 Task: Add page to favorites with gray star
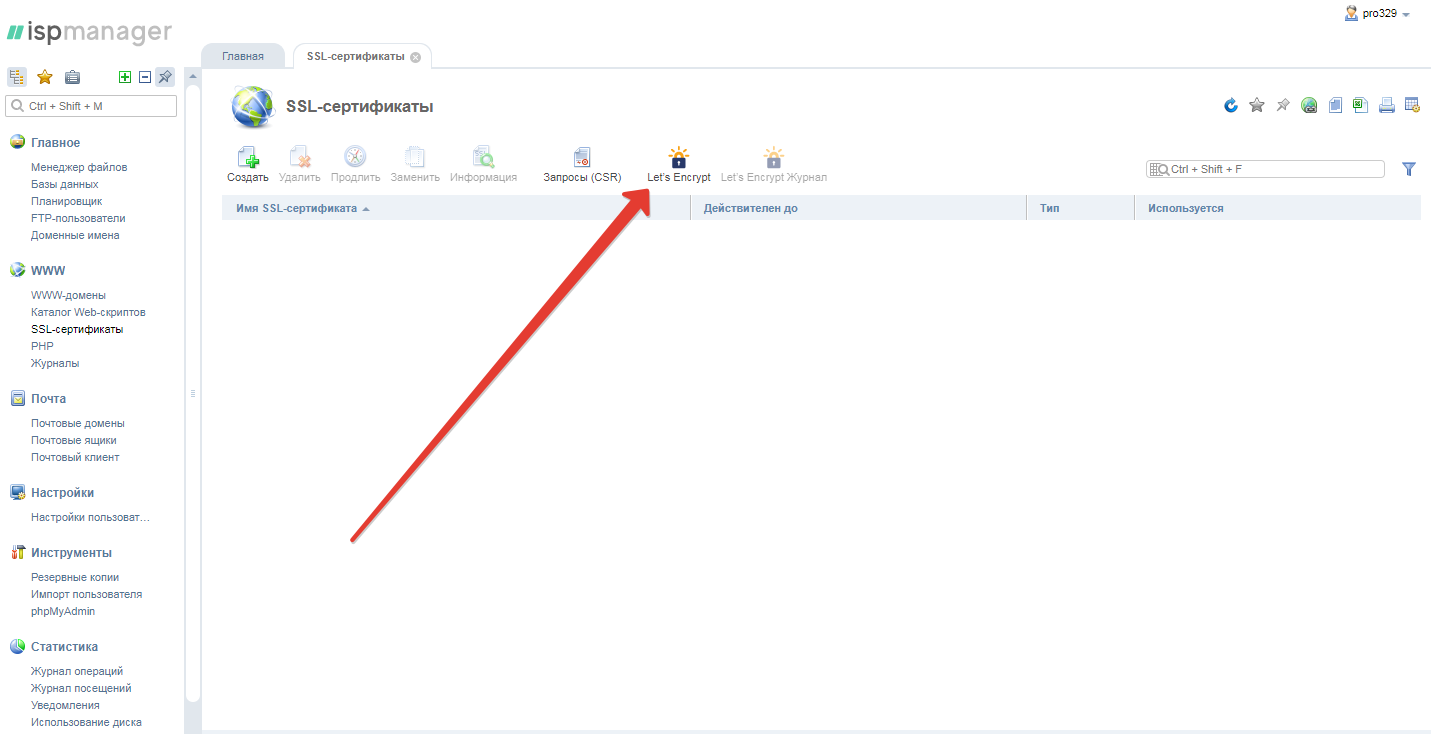(1257, 105)
